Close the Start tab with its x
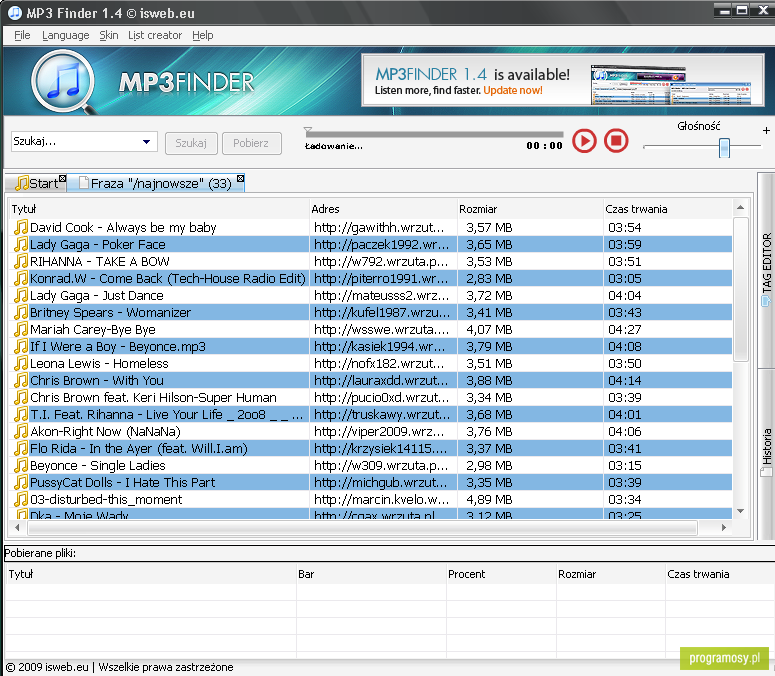Image resolution: width=775 pixels, height=676 pixels. 62,178
